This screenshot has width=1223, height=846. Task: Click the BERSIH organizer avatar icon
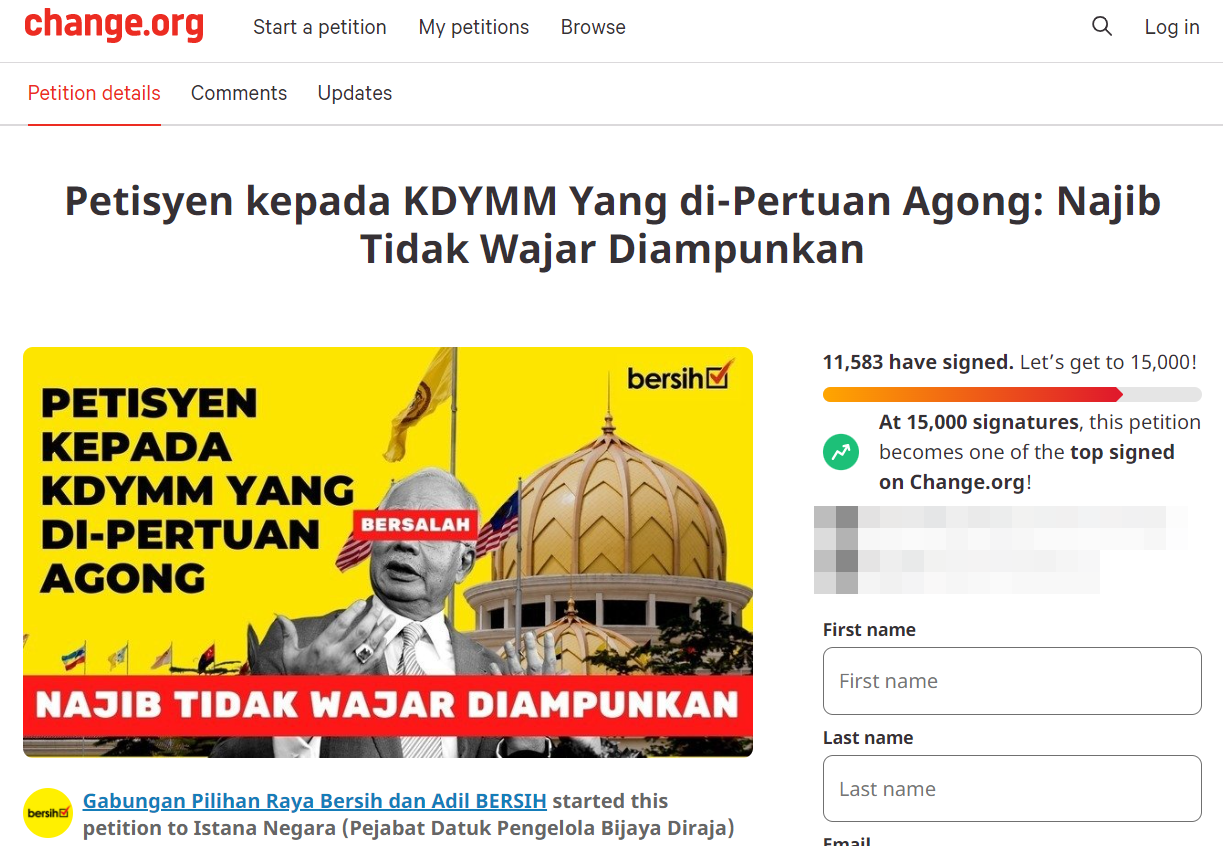(x=48, y=813)
